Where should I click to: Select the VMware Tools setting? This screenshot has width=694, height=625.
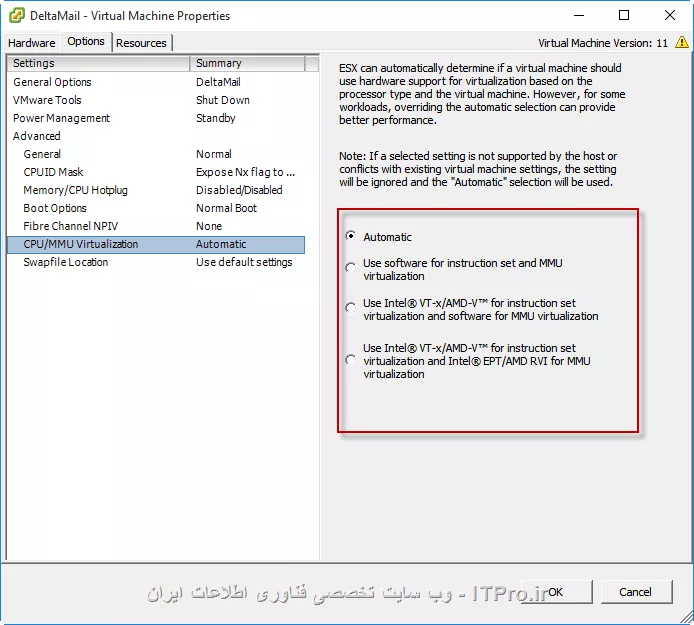point(156,100)
